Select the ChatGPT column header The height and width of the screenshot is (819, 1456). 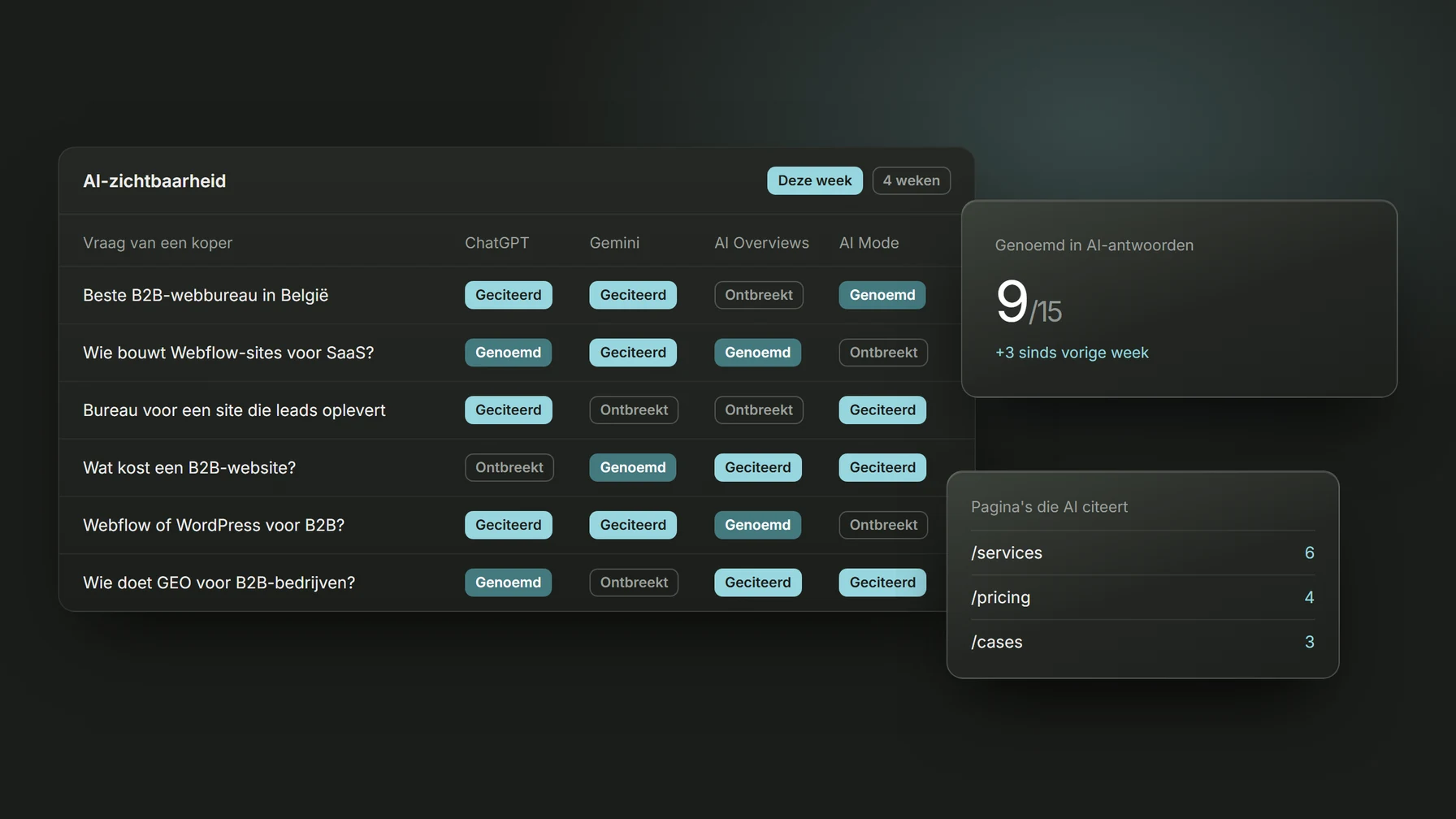click(x=496, y=243)
